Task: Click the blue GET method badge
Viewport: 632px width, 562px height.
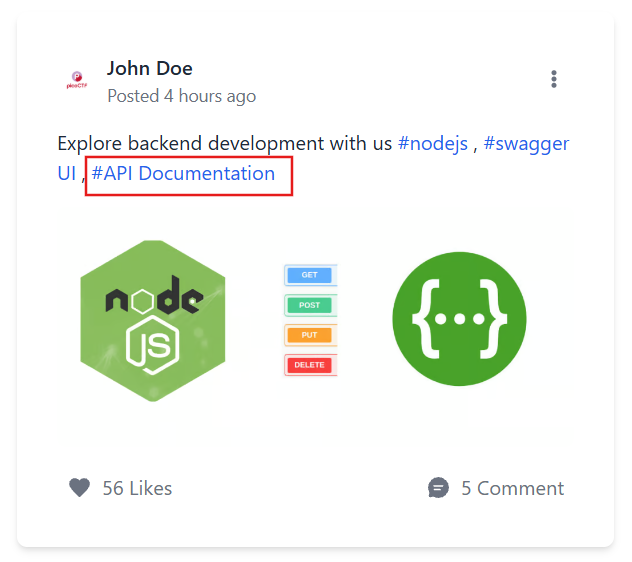Action: tap(310, 275)
